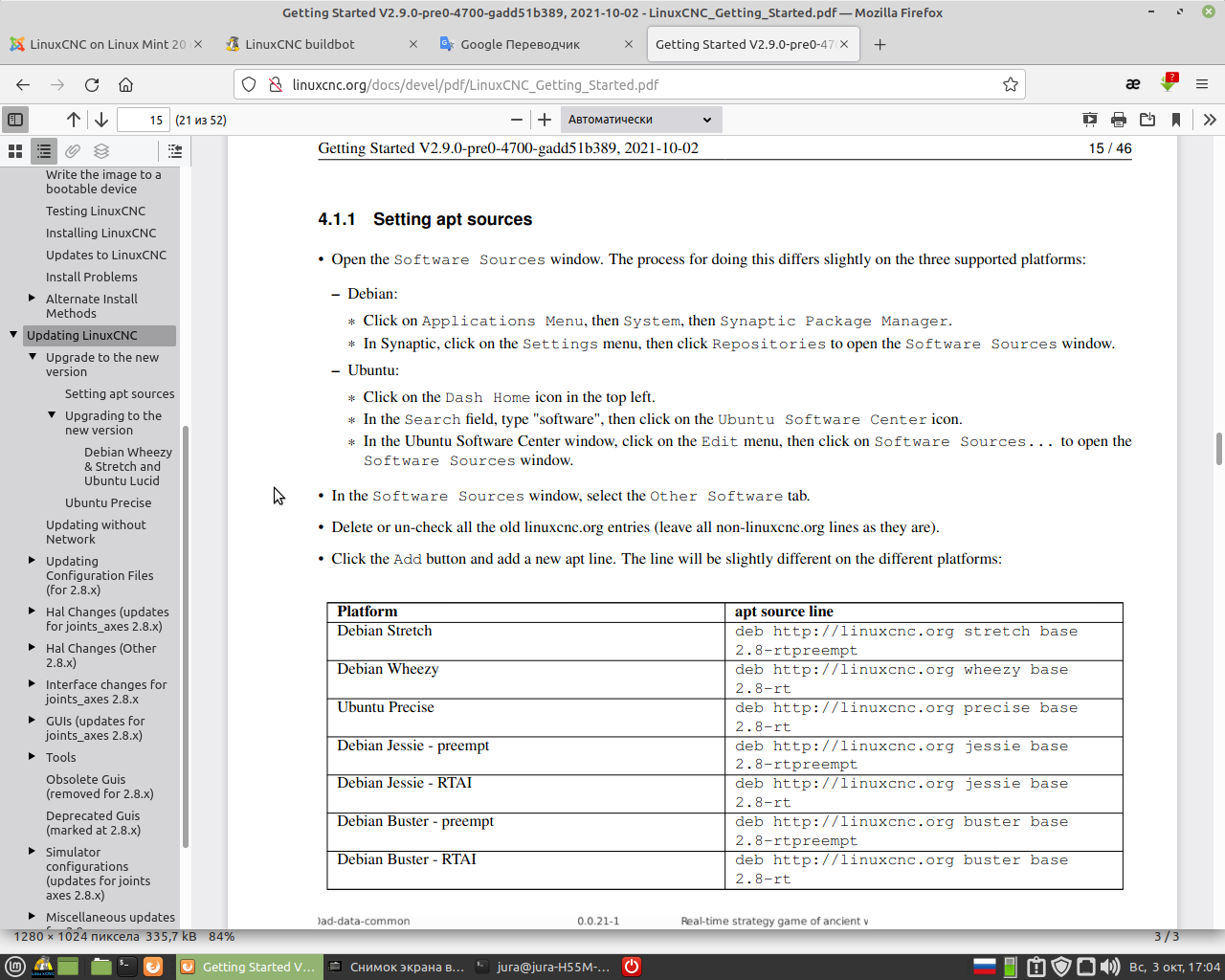The height and width of the screenshot is (980, 1225).
Task: Go forward in Firefox history
Action: [57, 84]
